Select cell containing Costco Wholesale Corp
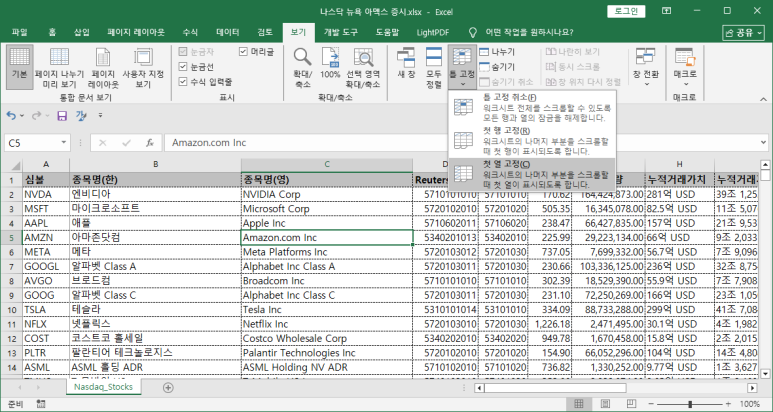 point(327,339)
